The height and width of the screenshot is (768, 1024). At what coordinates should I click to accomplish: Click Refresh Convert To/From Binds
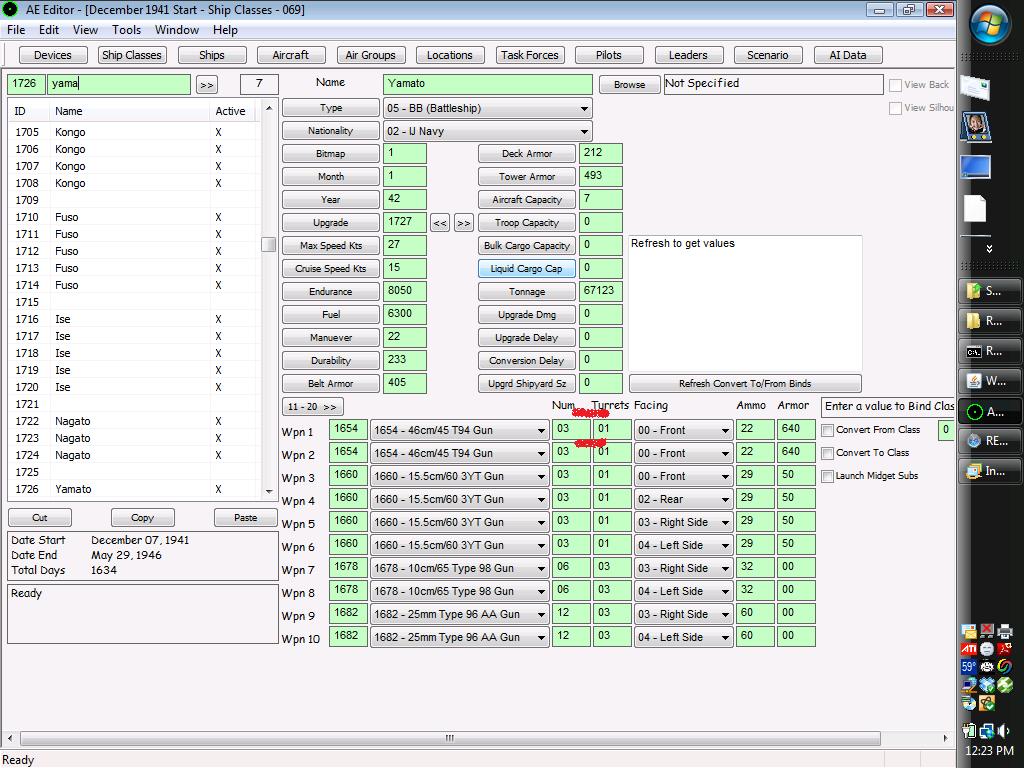click(x=745, y=384)
